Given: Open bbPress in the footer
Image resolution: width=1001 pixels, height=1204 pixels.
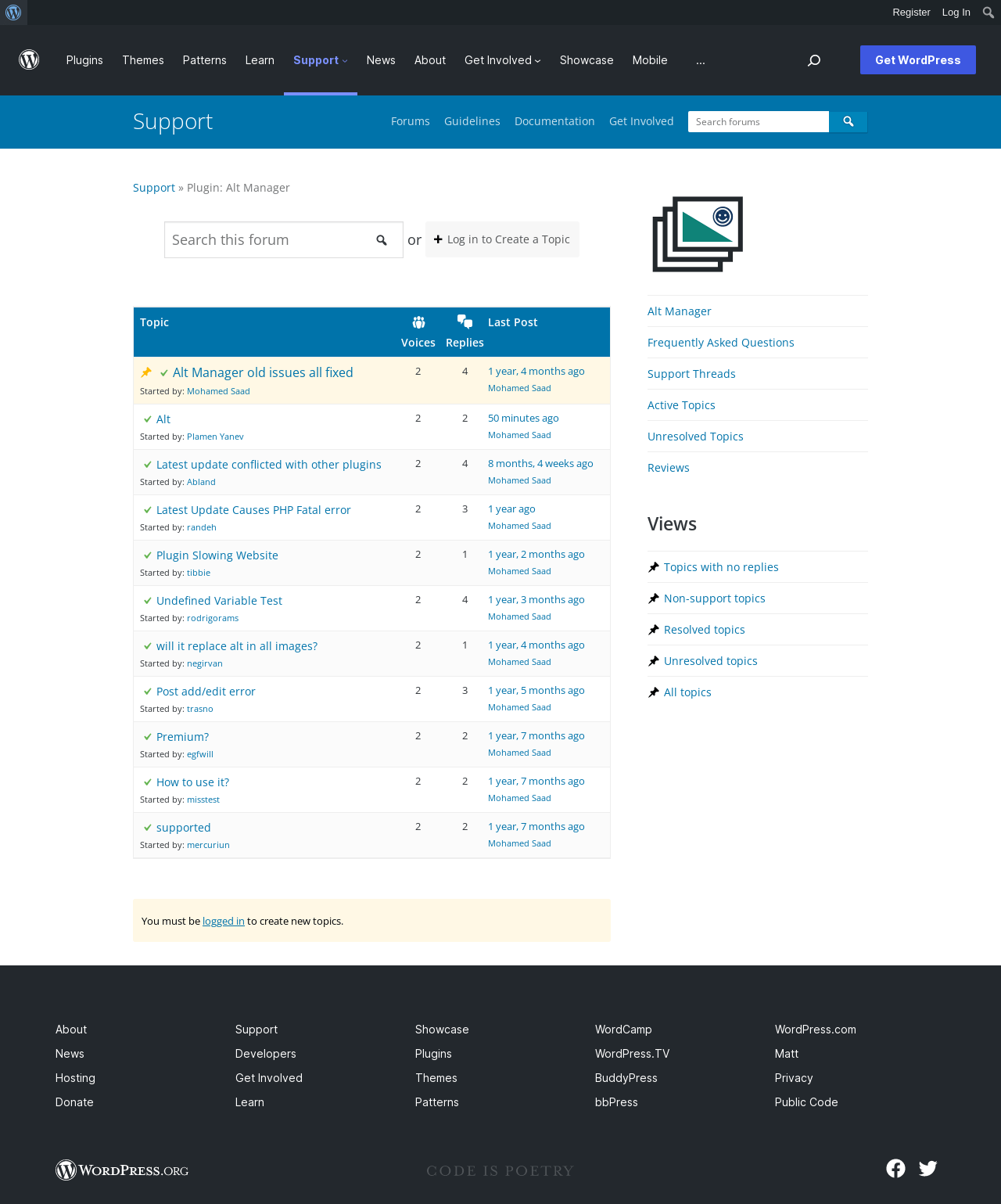Looking at the screenshot, I should pos(616,1102).
